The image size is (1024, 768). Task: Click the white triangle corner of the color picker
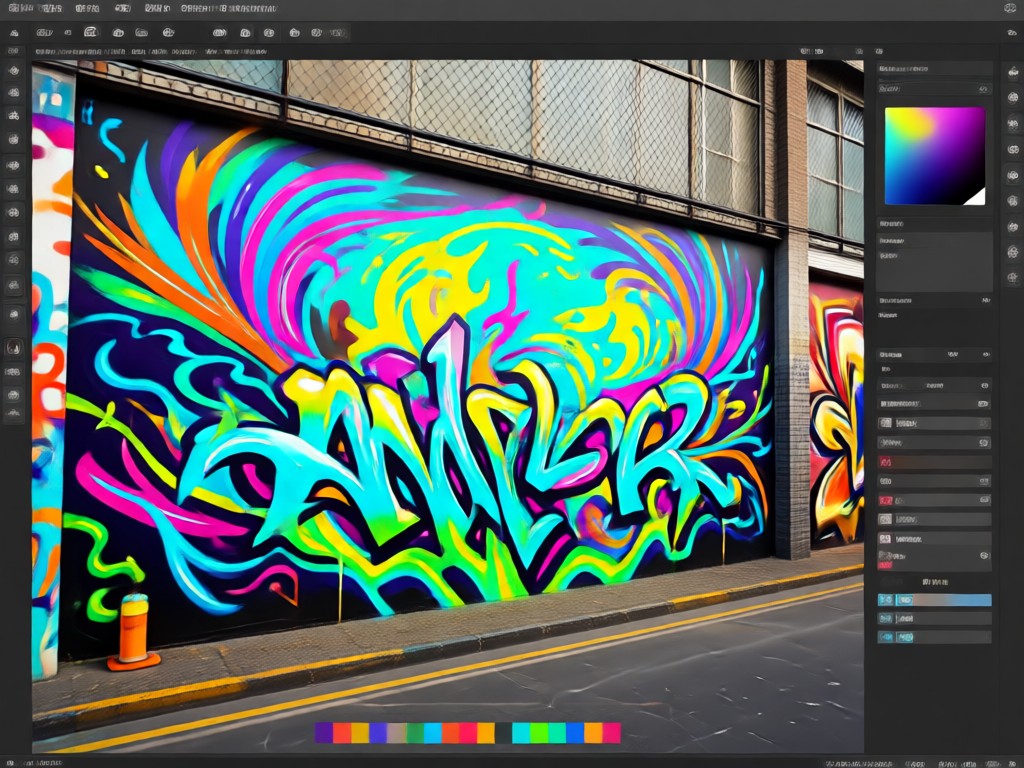pos(978,199)
